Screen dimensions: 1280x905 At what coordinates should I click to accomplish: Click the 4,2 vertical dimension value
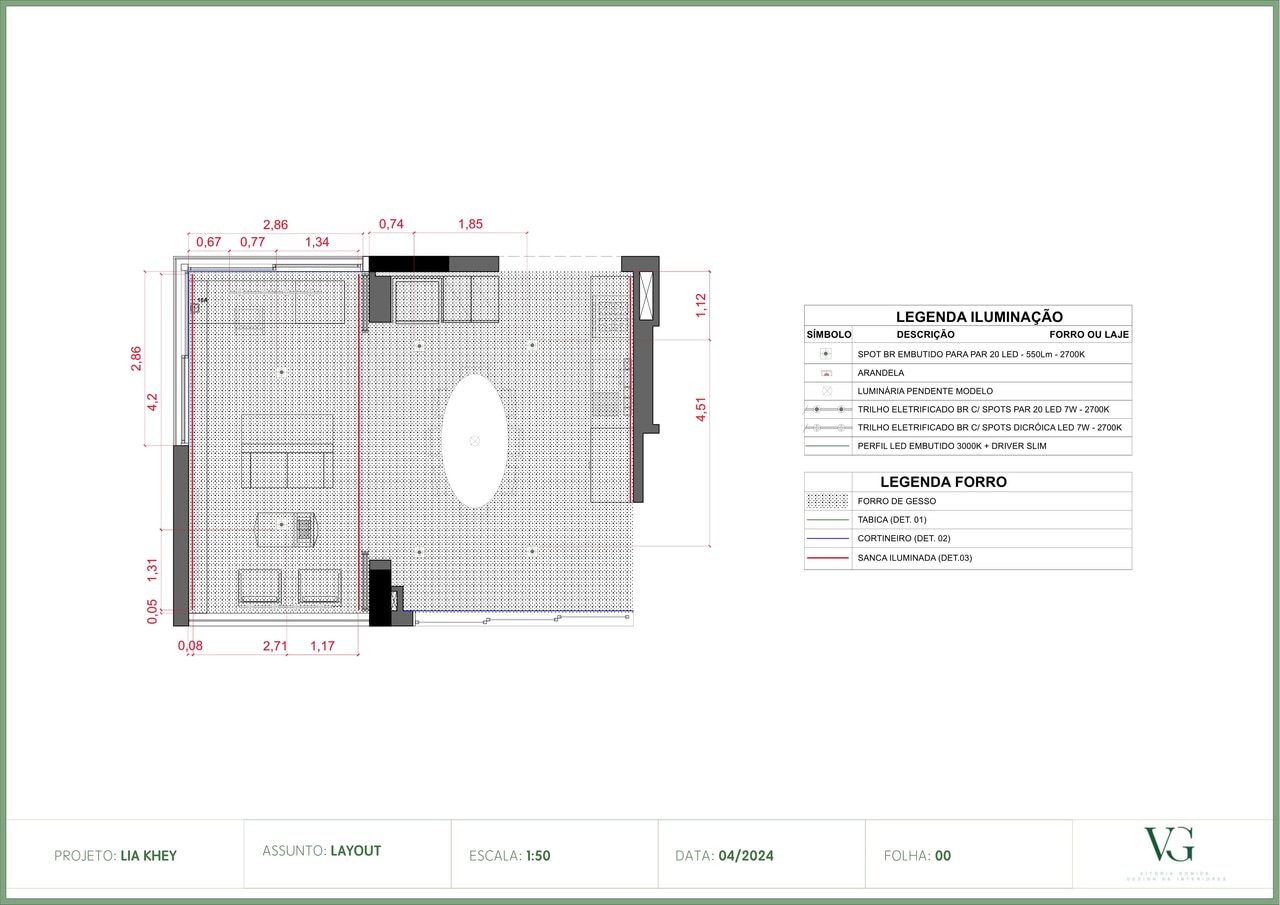point(153,402)
